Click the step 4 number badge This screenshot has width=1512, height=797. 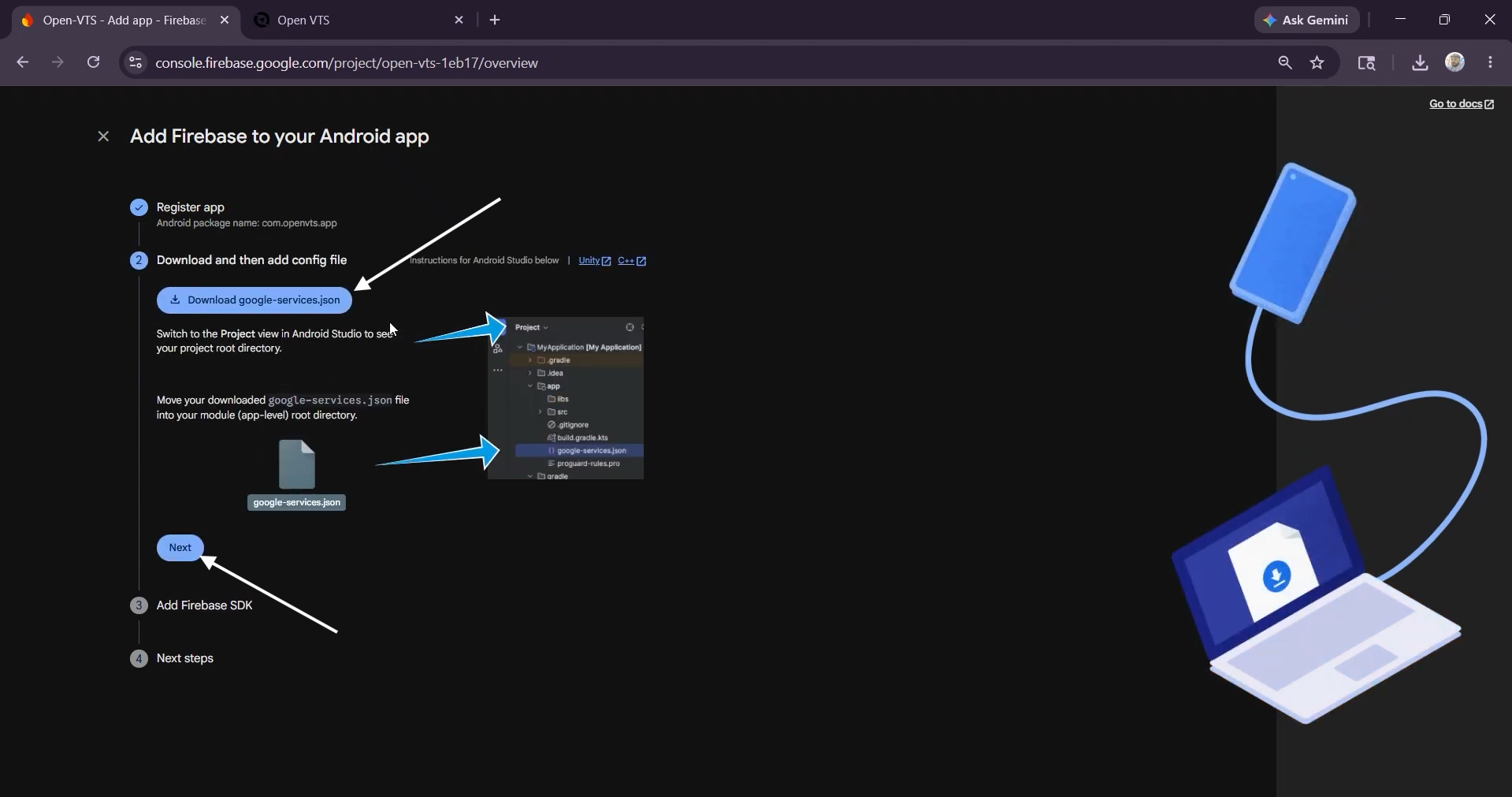point(139,658)
